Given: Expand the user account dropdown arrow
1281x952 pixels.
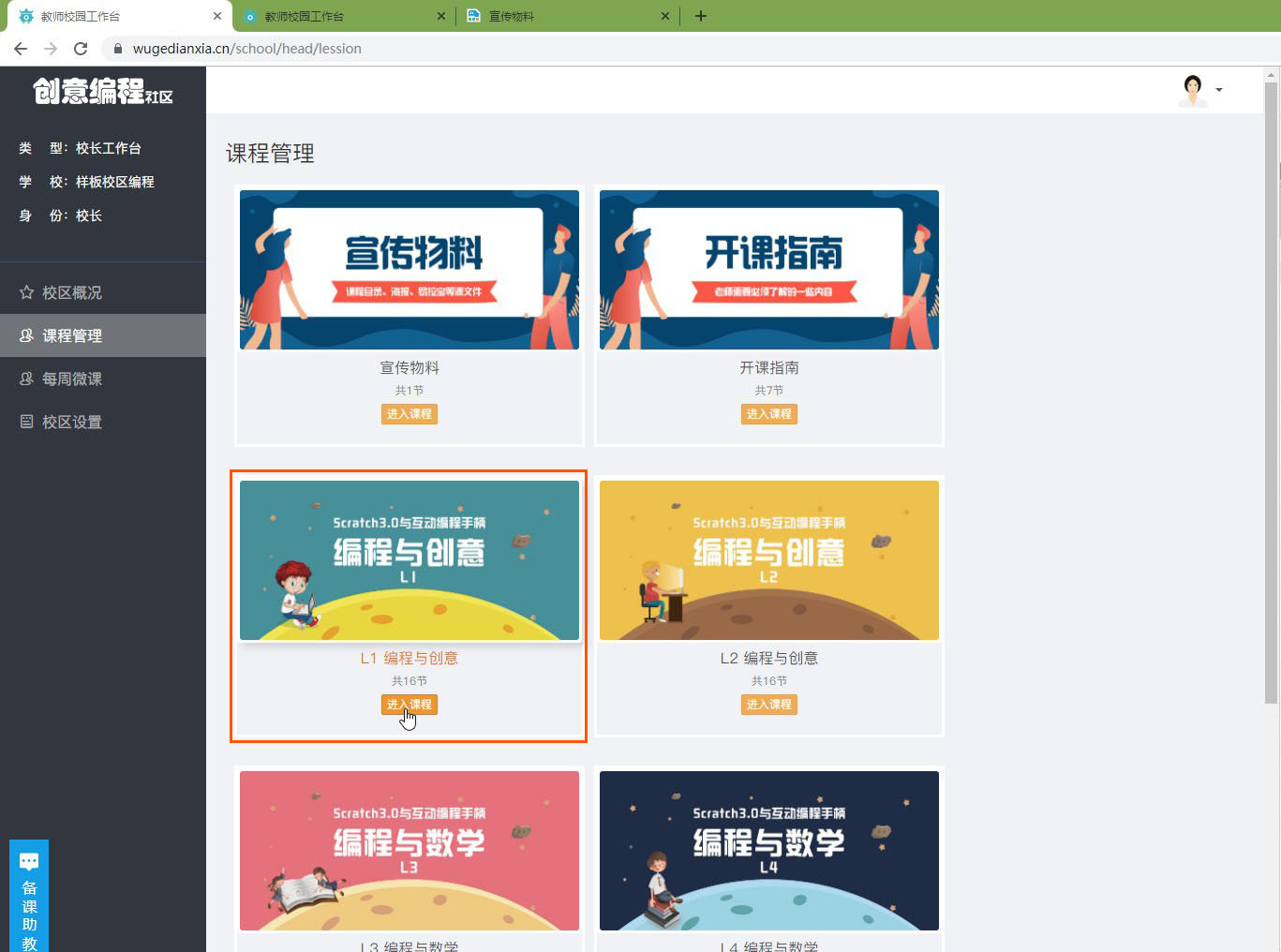Looking at the screenshot, I should click(x=1219, y=90).
